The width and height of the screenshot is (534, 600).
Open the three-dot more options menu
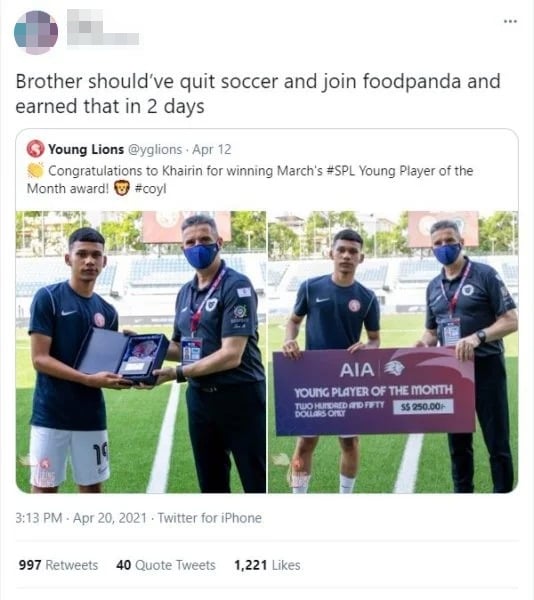click(x=510, y=21)
